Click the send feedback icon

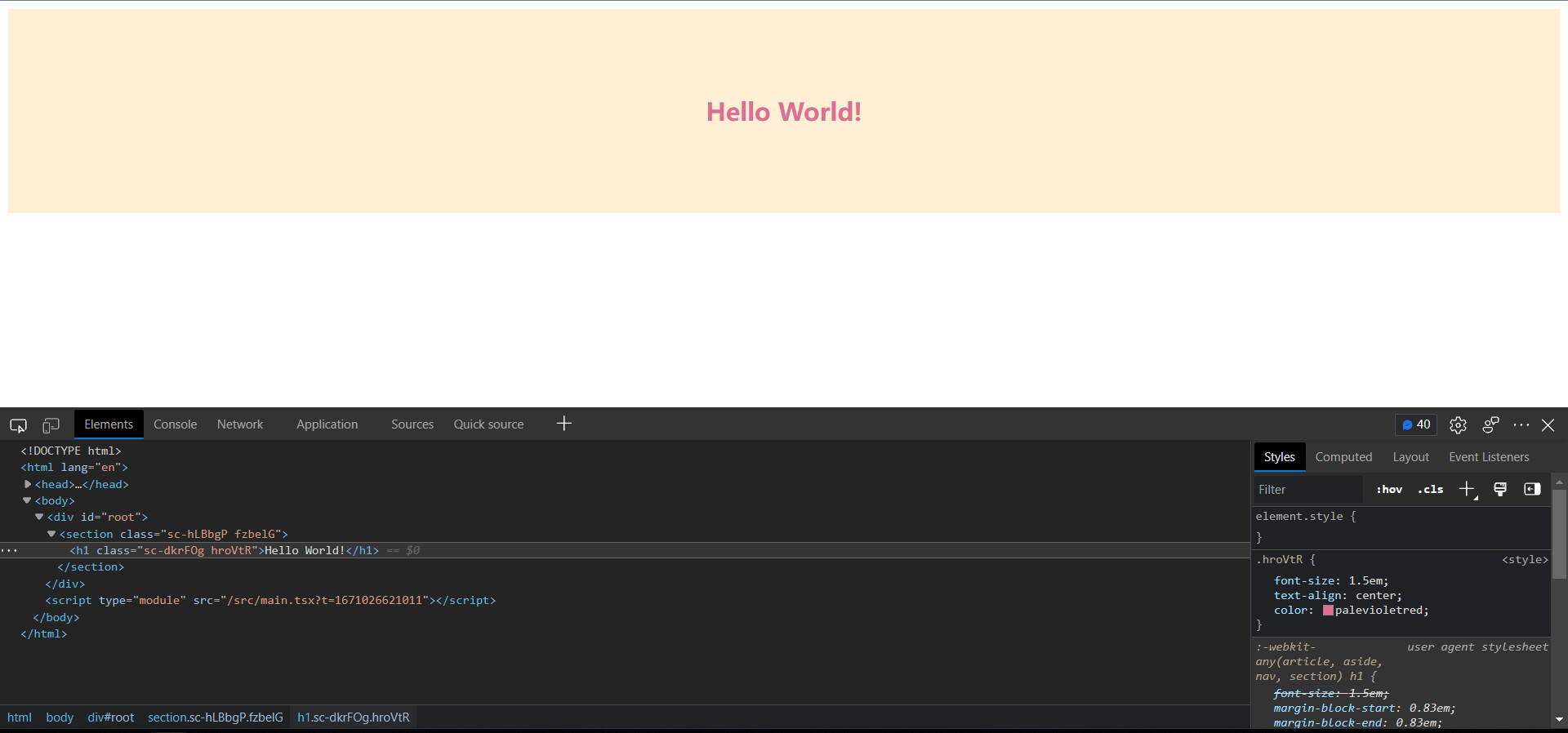point(1490,425)
